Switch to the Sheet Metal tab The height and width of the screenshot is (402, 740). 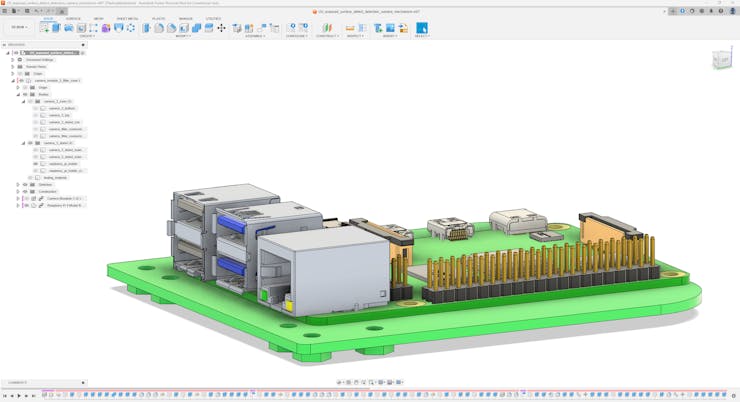pyautogui.click(x=127, y=18)
